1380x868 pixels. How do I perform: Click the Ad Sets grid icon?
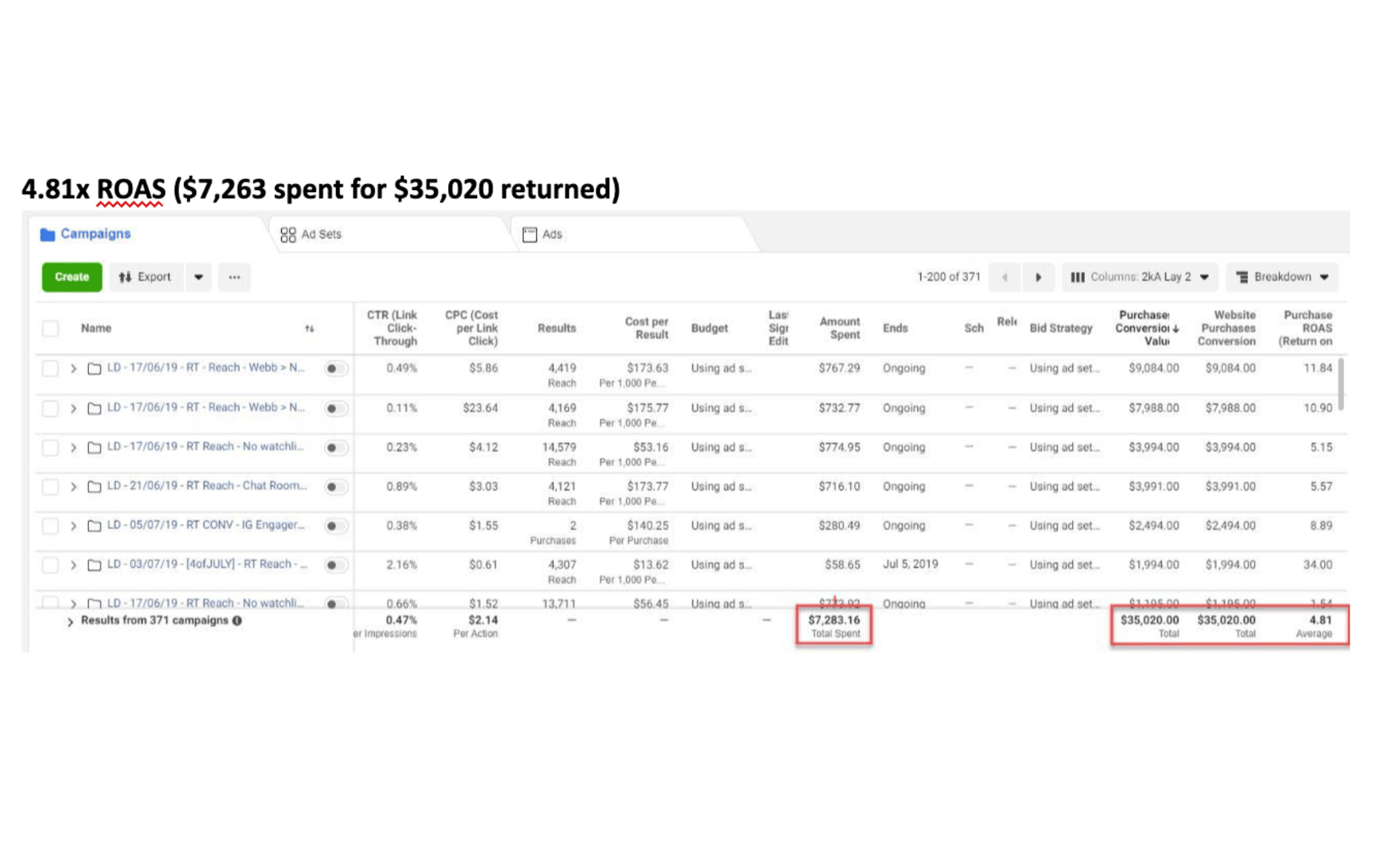pos(288,235)
